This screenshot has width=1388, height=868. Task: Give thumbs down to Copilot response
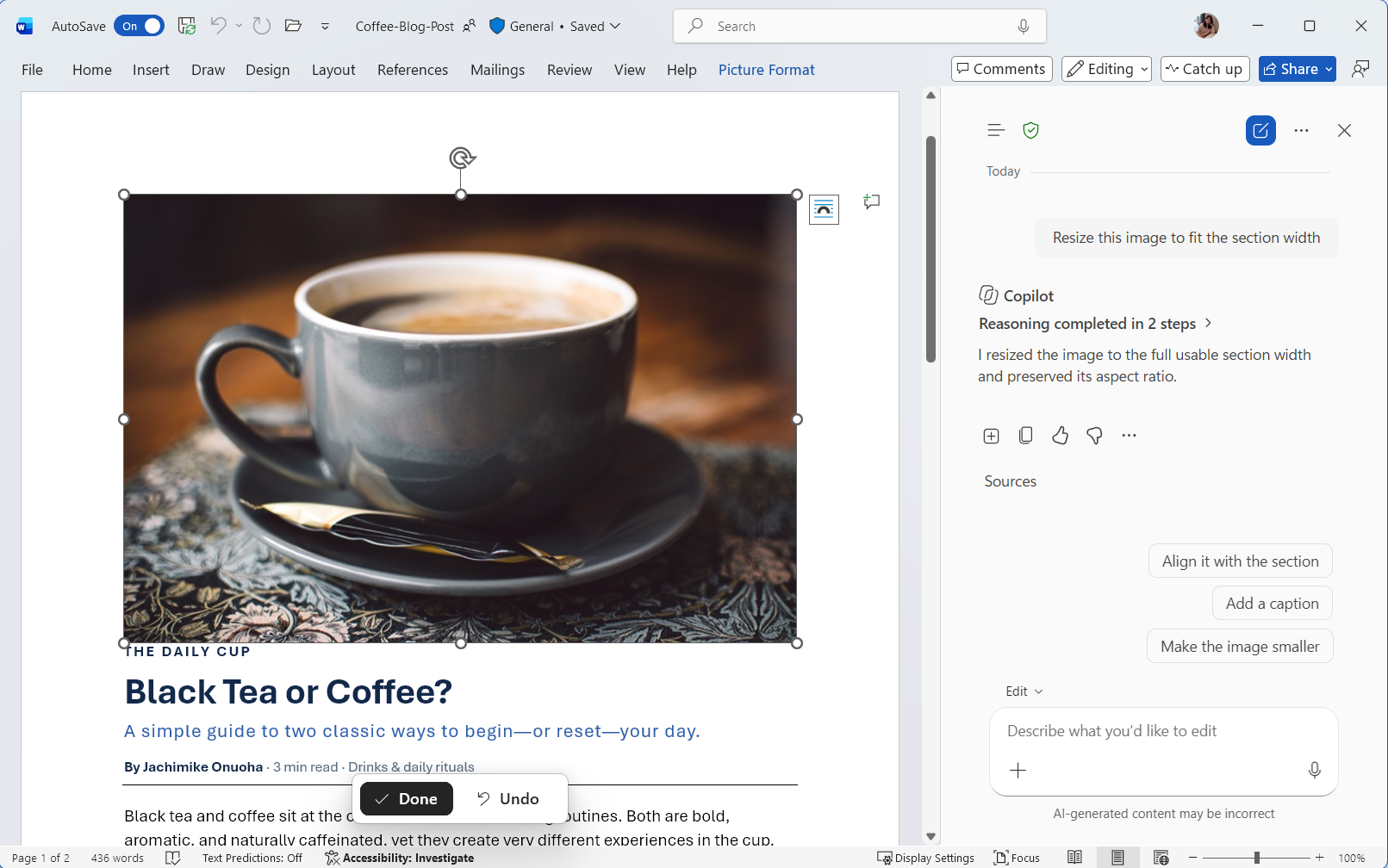1094,436
